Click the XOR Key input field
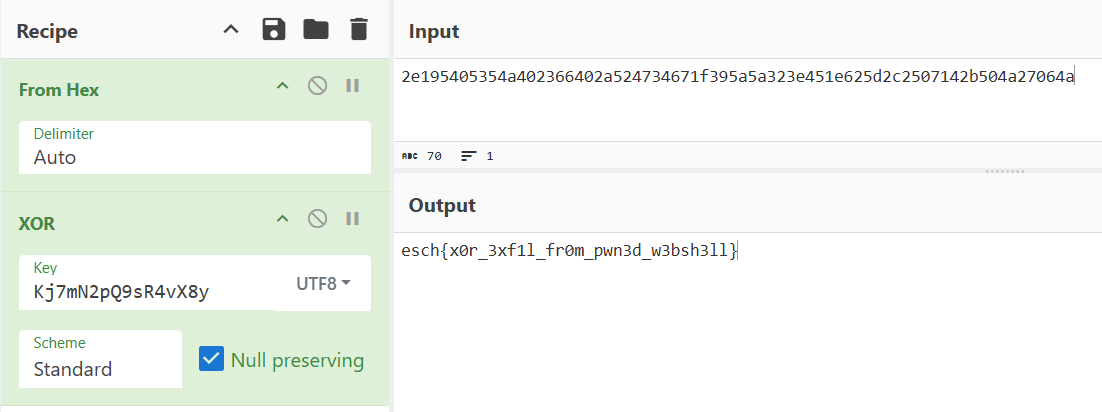1102x412 pixels. click(x=148, y=283)
